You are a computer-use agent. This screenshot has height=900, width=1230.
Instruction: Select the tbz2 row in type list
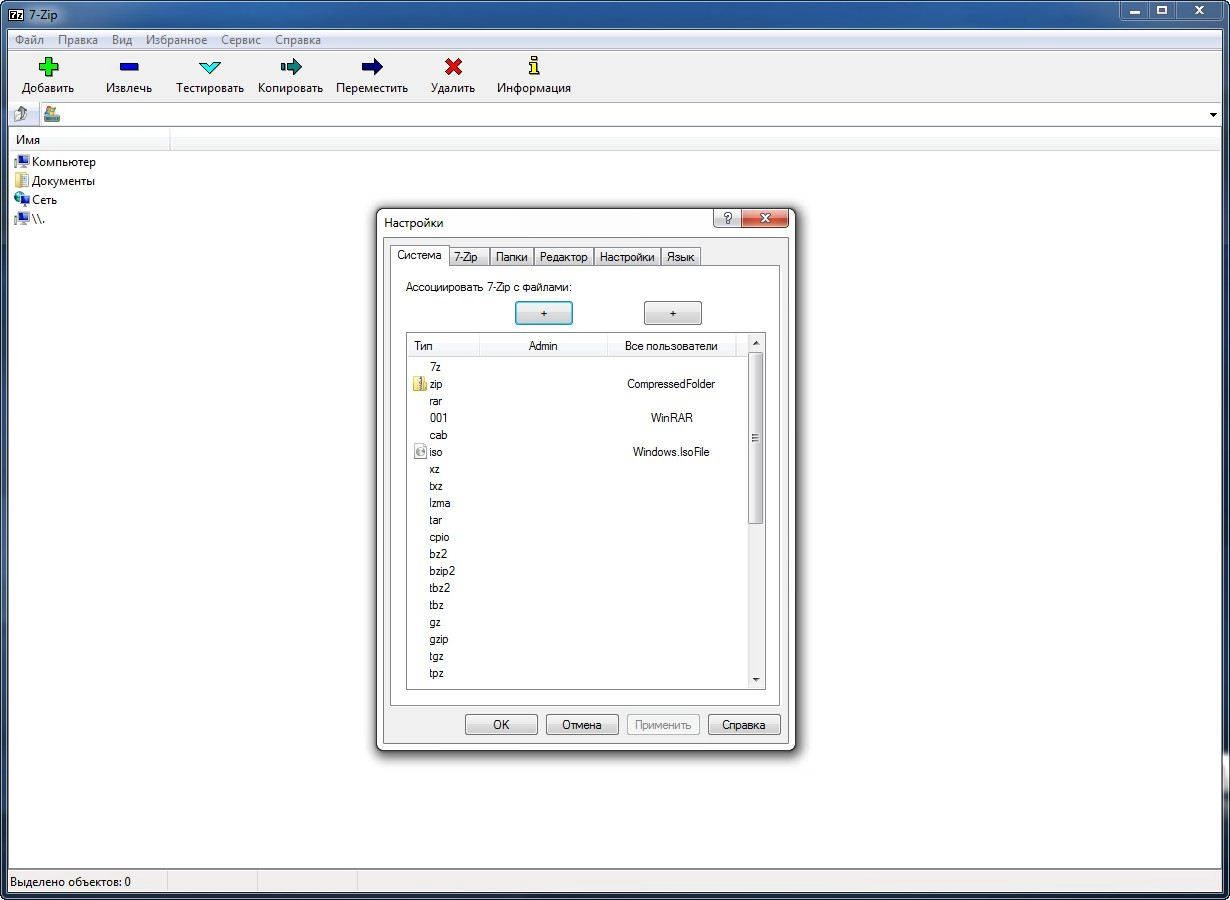tap(578, 588)
